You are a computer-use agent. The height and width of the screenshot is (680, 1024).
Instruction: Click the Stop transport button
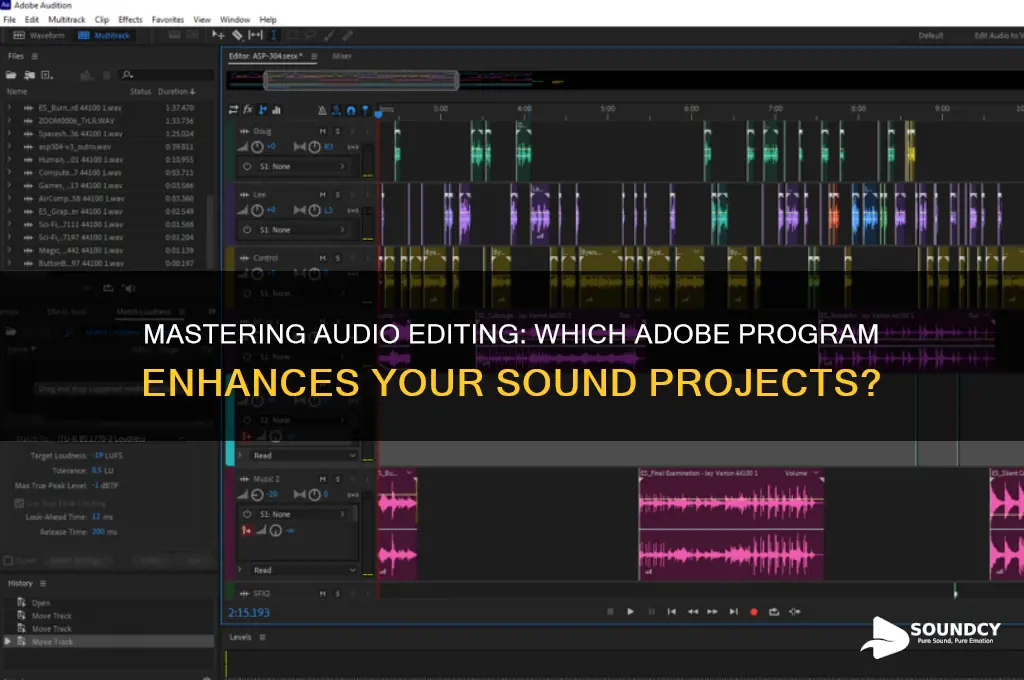(x=610, y=612)
